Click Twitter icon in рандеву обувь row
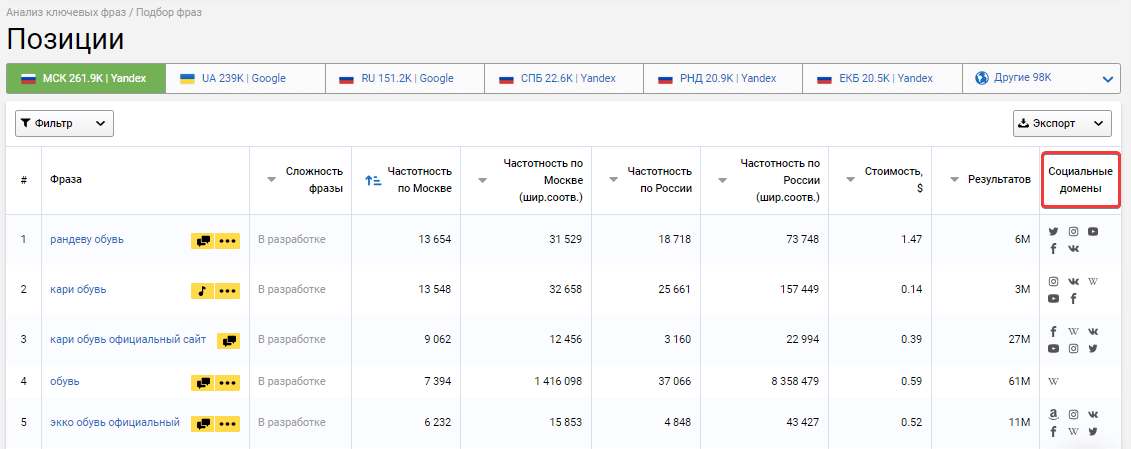The image size is (1131, 449). (x=1053, y=232)
